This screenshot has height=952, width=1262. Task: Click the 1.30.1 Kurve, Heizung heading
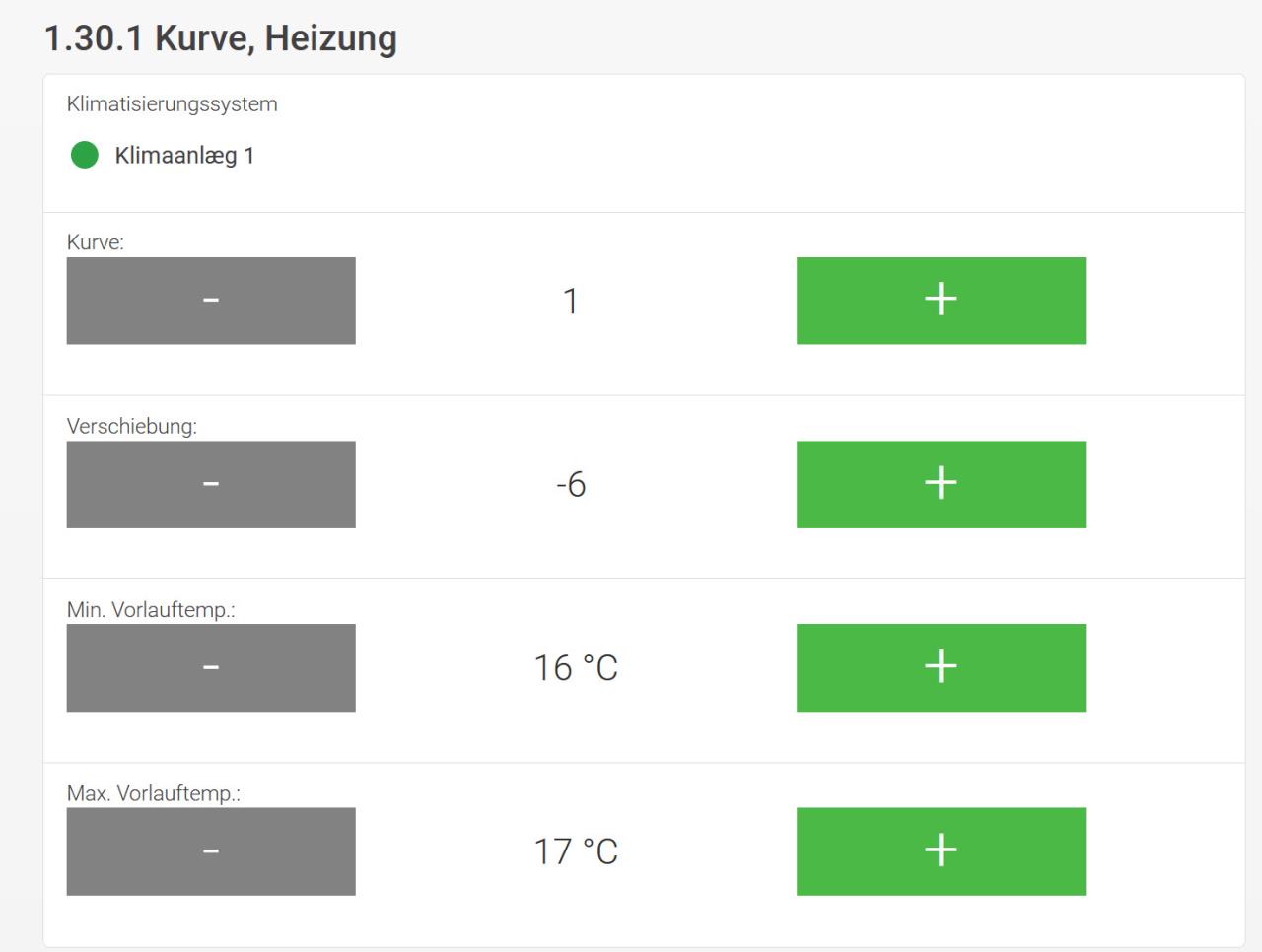[x=221, y=38]
